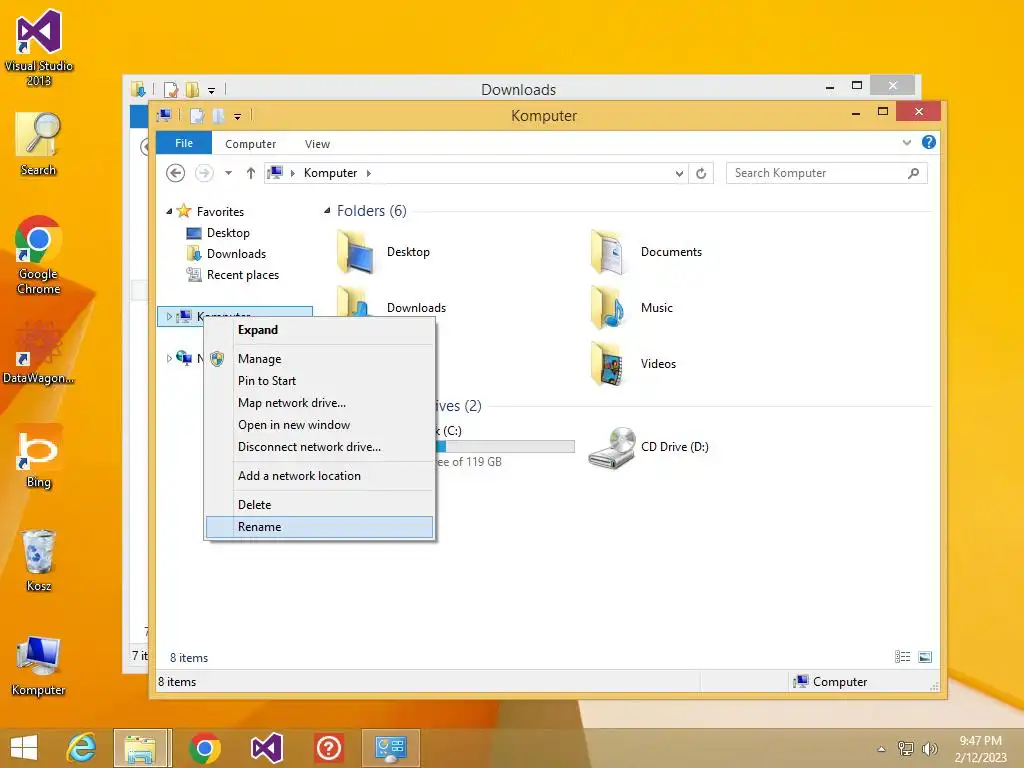This screenshot has width=1024, height=768.
Task: Open the Music folder
Action: [x=632, y=308]
